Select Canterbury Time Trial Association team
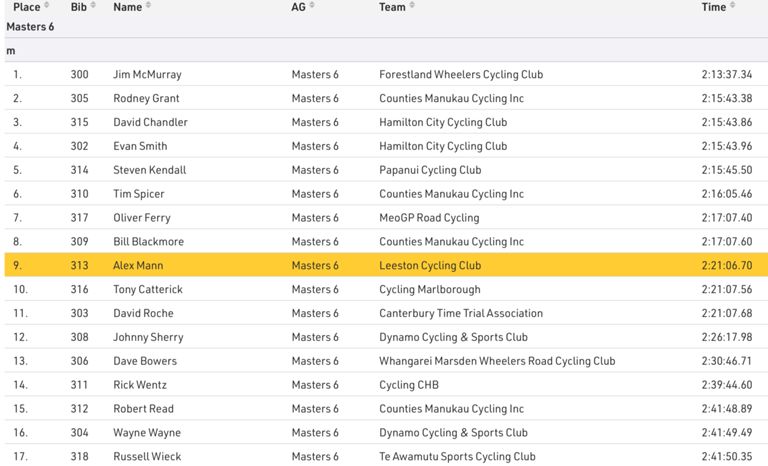This screenshot has width=768, height=466. (461, 313)
